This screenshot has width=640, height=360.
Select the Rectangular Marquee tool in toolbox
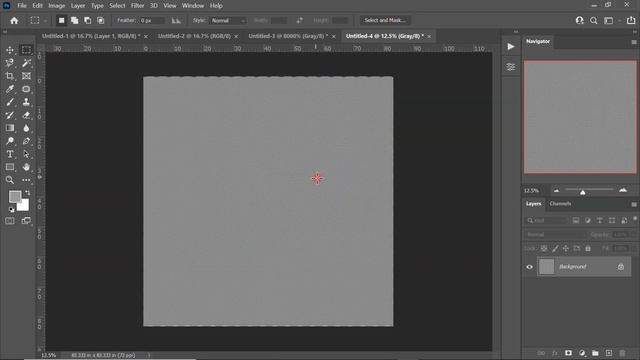pos(26,50)
